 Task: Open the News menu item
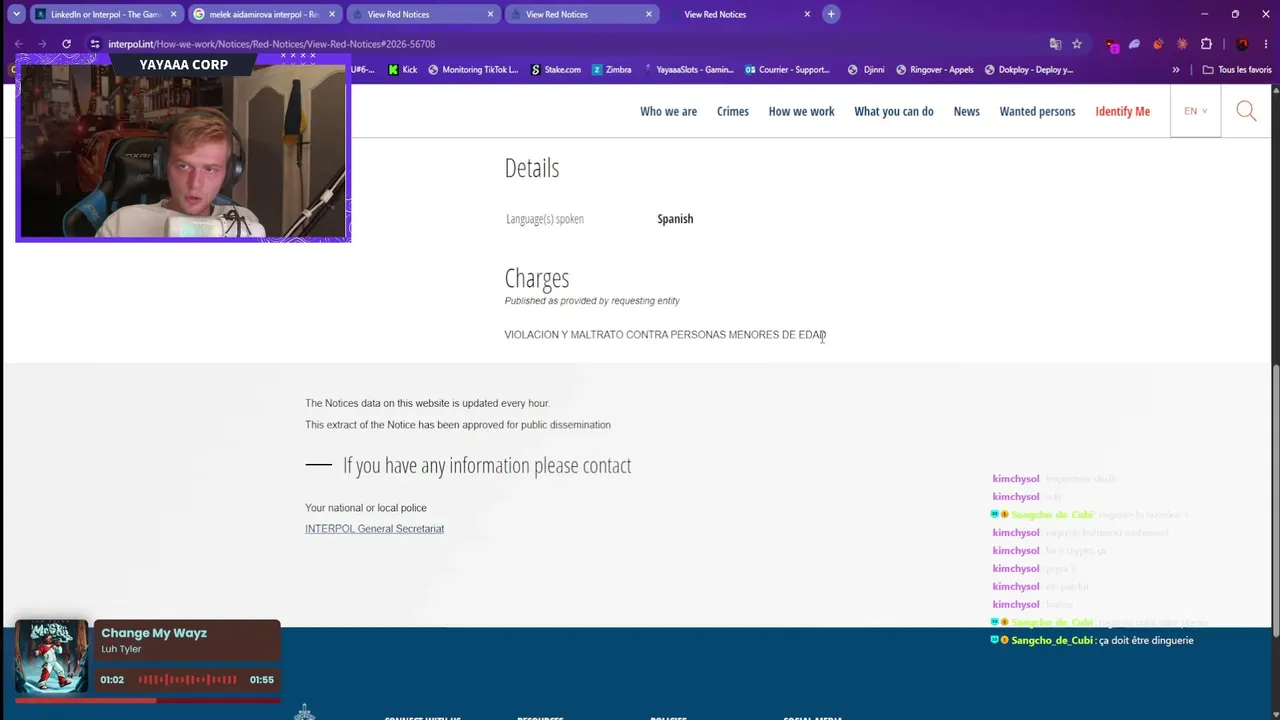[966, 111]
